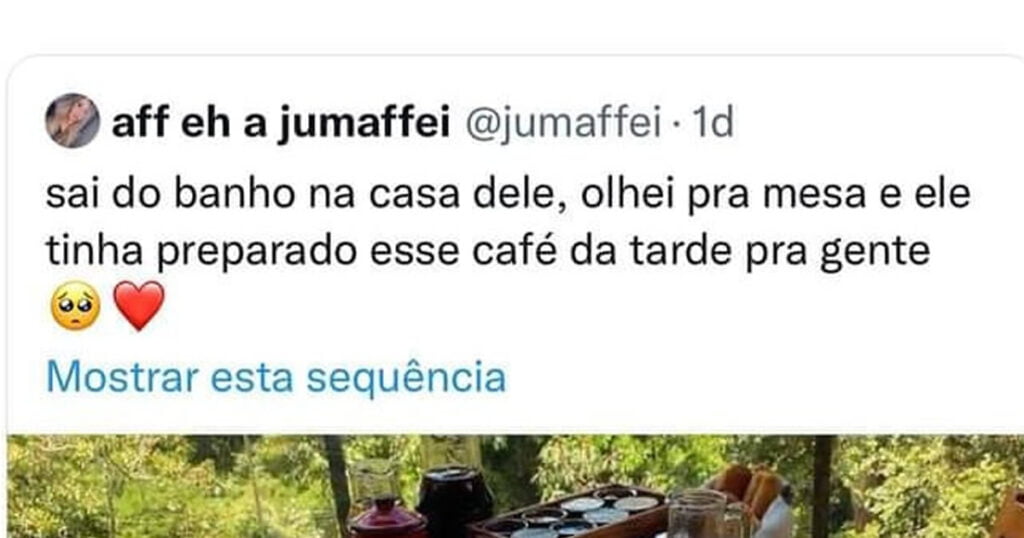Click empty space right of the heart emoji
The height and width of the screenshot is (538, 1024).
500,305
